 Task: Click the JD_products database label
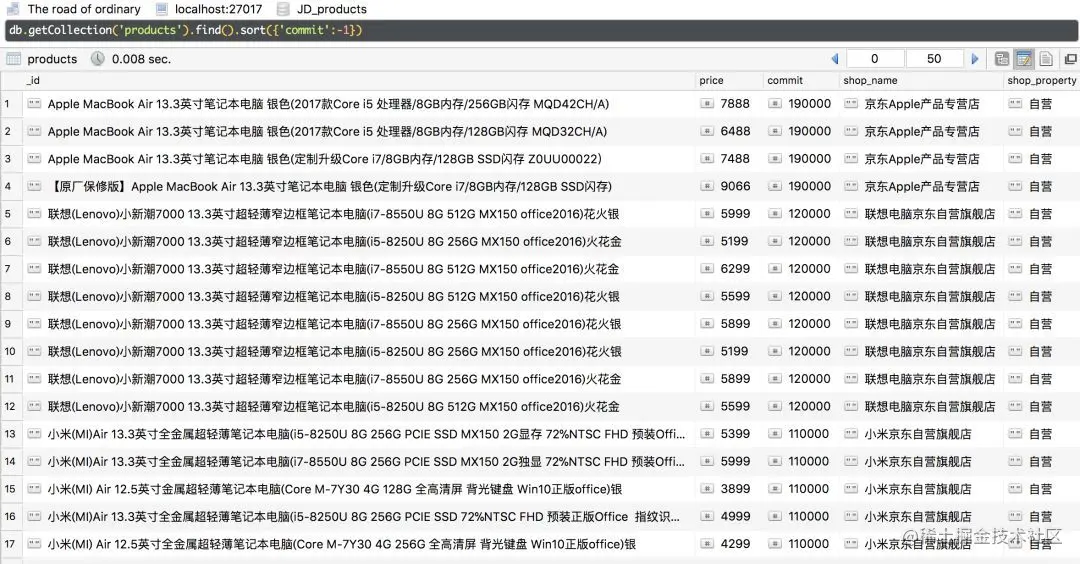point(331,9)
